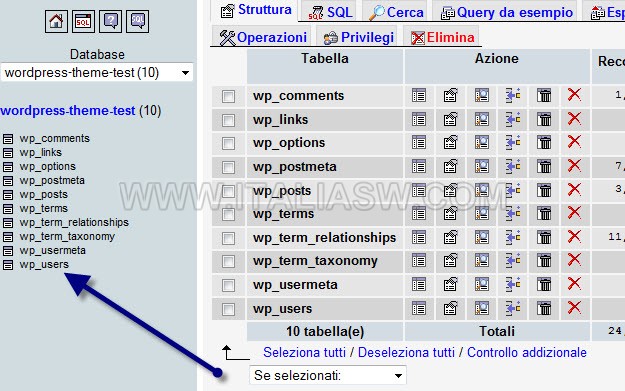Tick the wp_users checkbox

[228, 309]
